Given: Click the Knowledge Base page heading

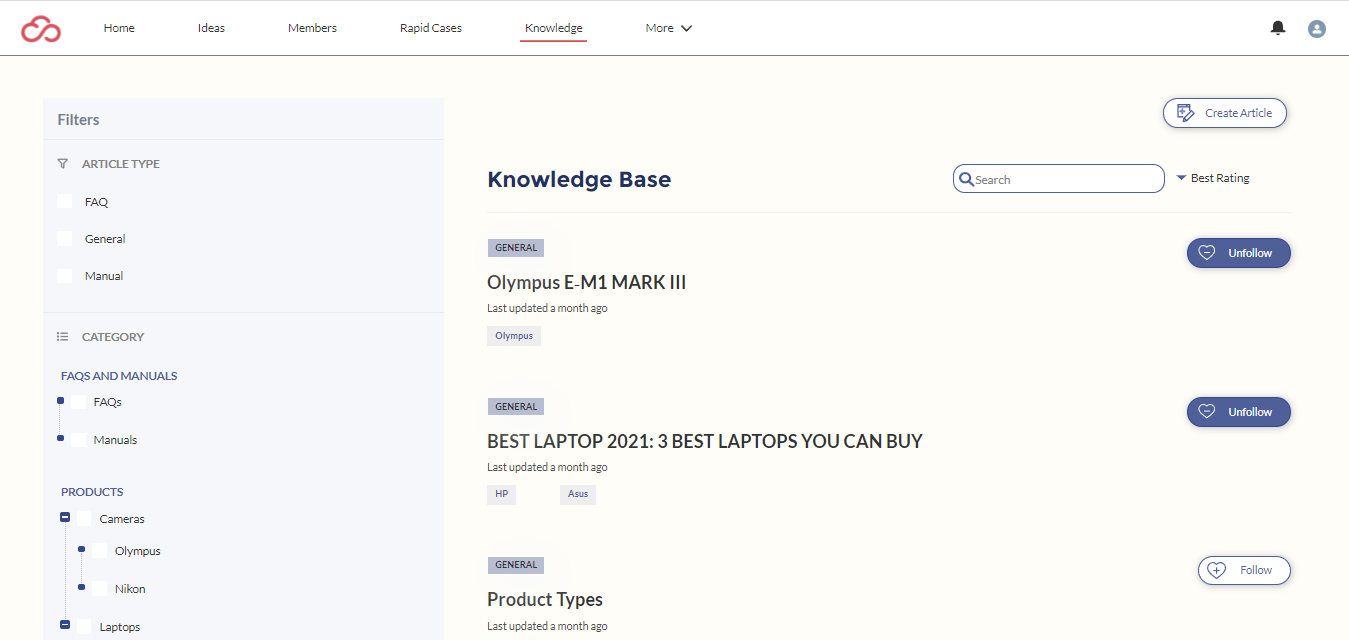Looking at the screenshot, I should pyautogui.click(x=579, y=180).
